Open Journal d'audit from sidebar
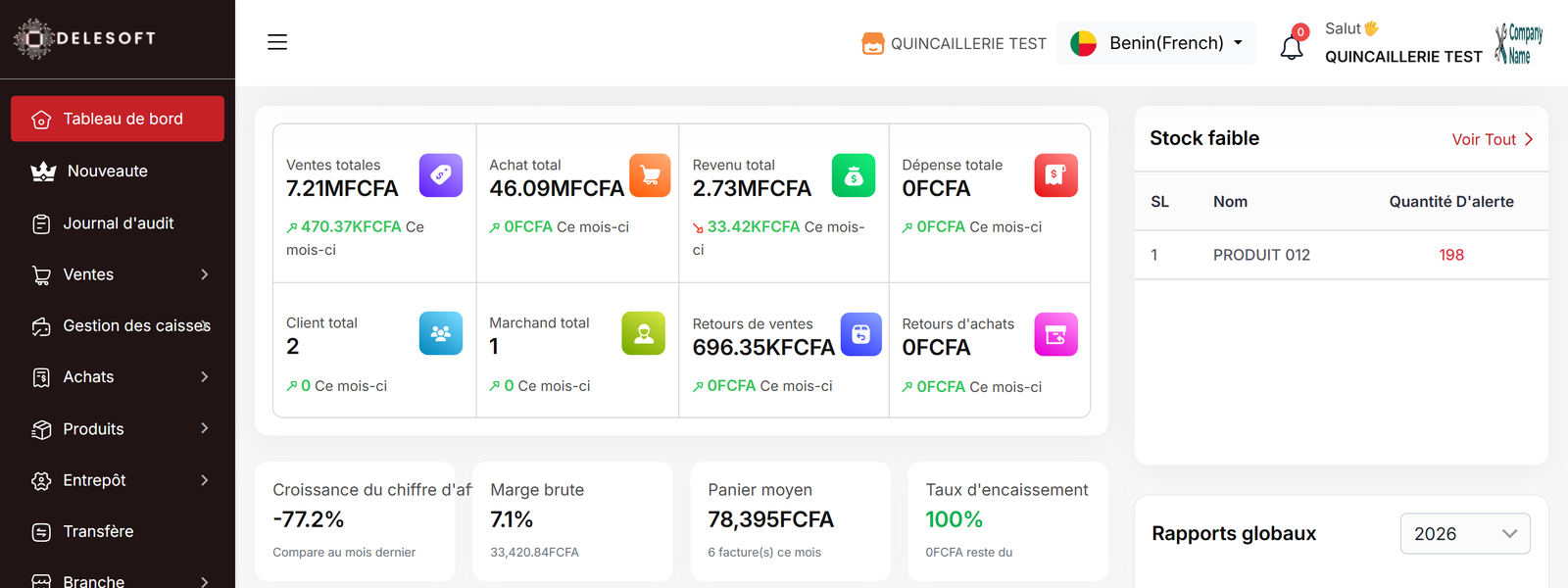Screen dimensions: 1568x588 118,223
